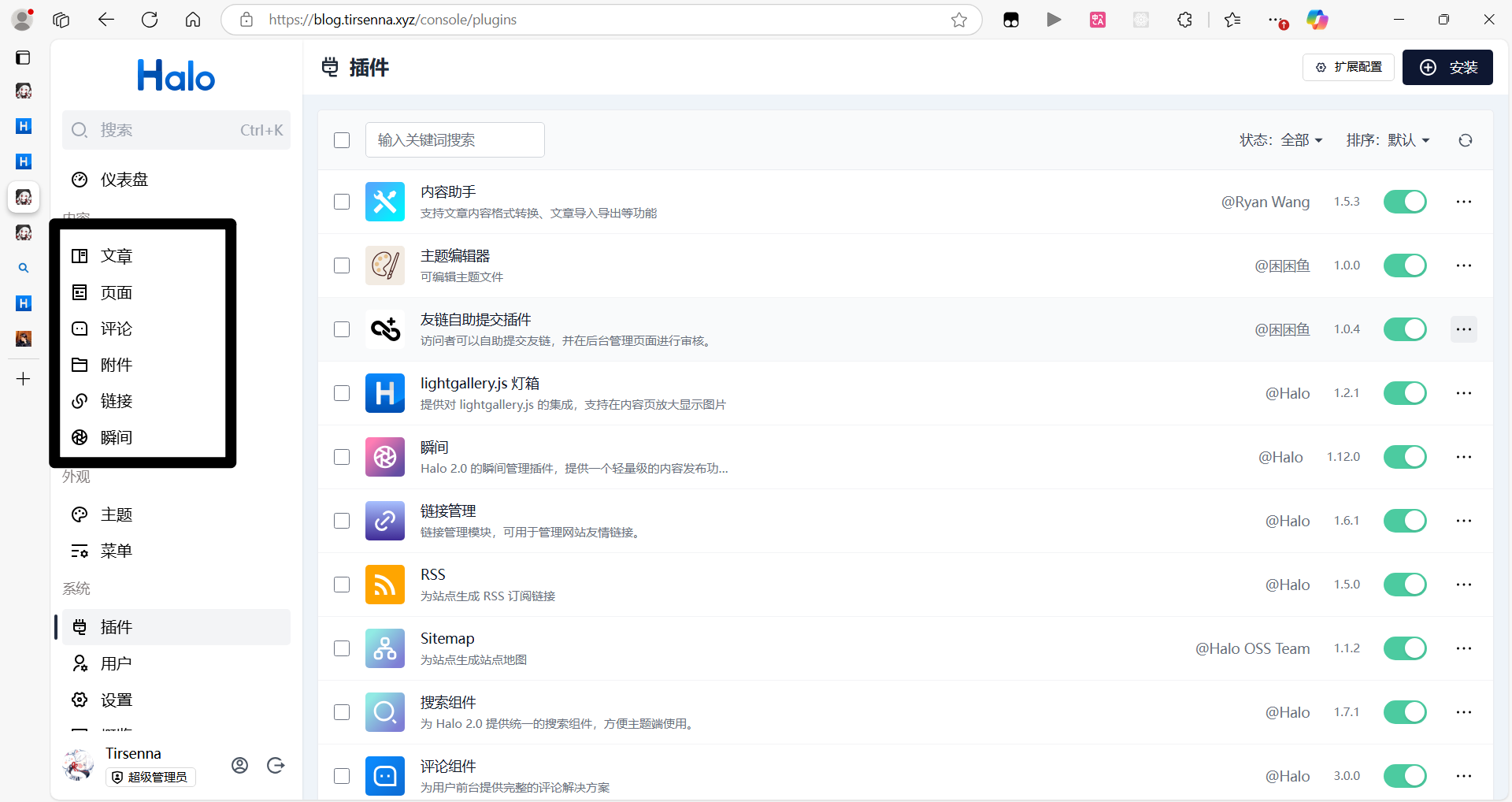Toggle off the 链接管理 plugin
Image resolution: width=1512 pixels, height=802 pixels.
1405,521
